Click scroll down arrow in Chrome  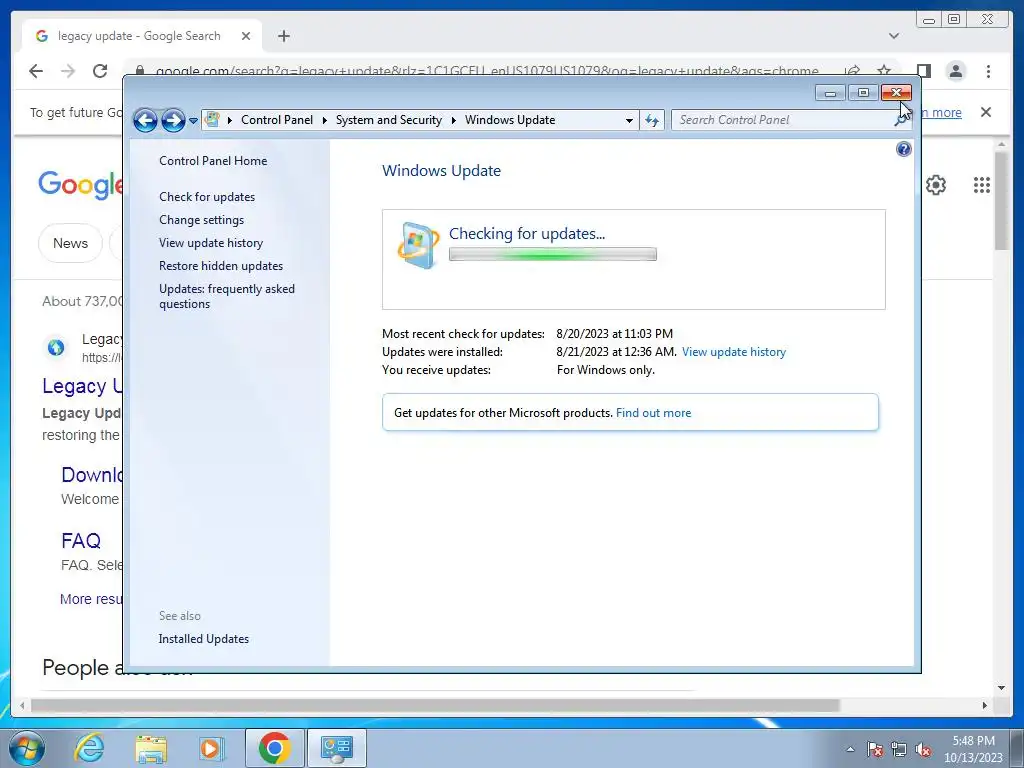pyautogui.click(x=1001, y=688)
